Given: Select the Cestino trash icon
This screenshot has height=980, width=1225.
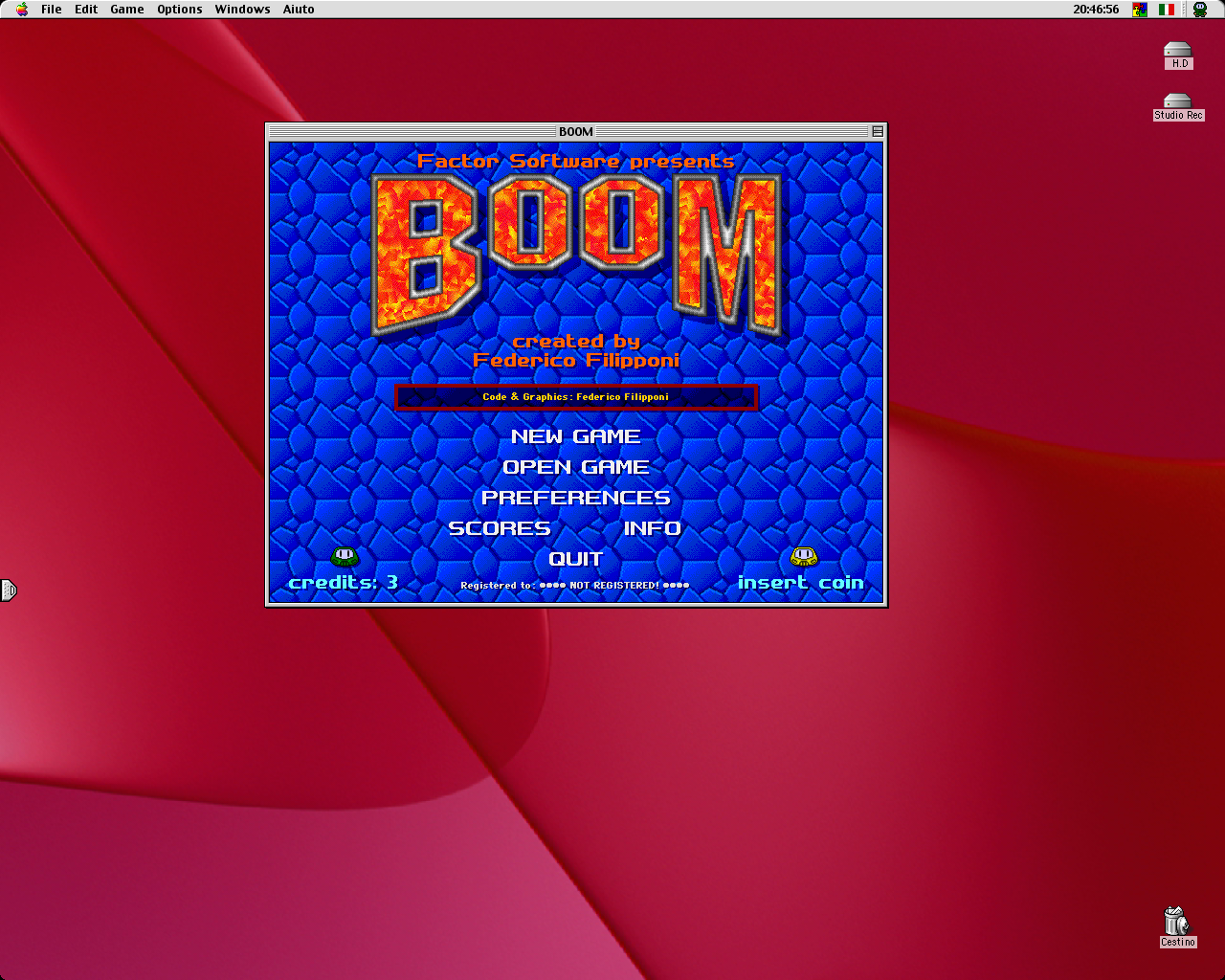Looking at the screenshot, I should tap(1177, 927).
